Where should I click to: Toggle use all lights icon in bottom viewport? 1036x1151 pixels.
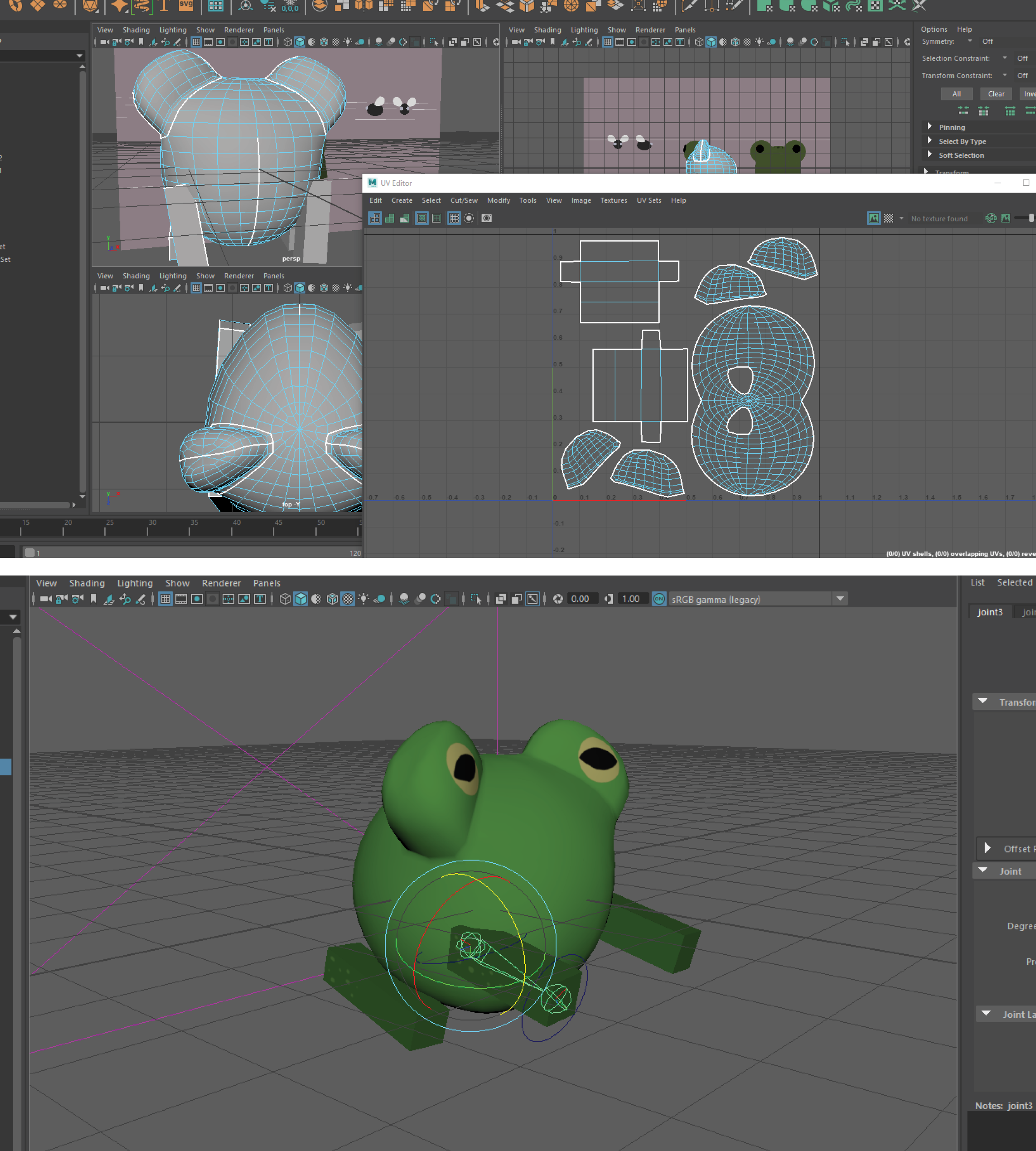pos(363,599)
